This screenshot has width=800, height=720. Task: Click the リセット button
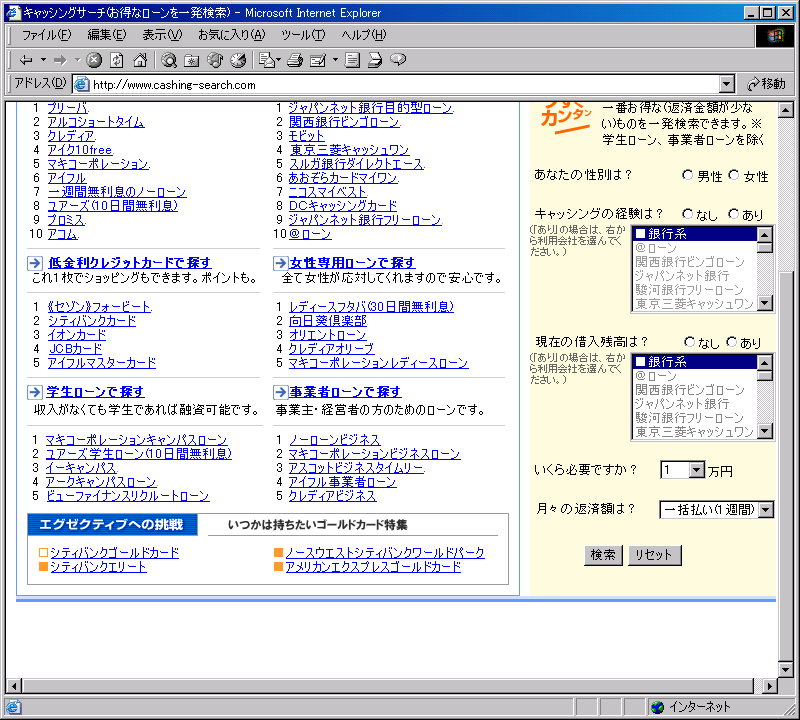coord(654,555)
